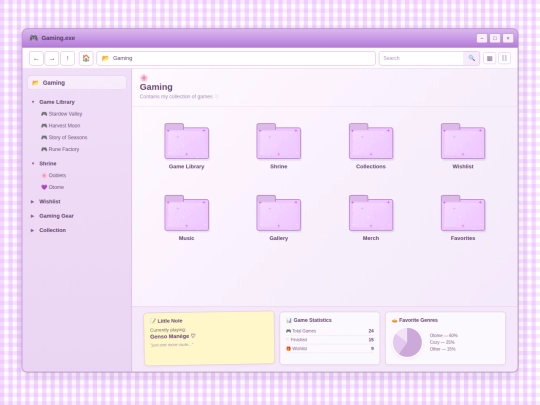This screenshot has width=540, height=405.
Task: Click the controller icon beside Stardew Valley
Action: [44, 114]
